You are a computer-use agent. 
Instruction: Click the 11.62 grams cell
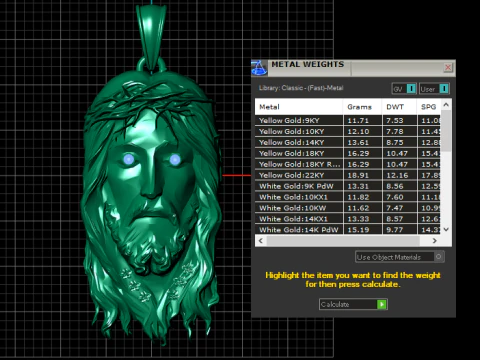pyautogui.click(x=363, y=208)
